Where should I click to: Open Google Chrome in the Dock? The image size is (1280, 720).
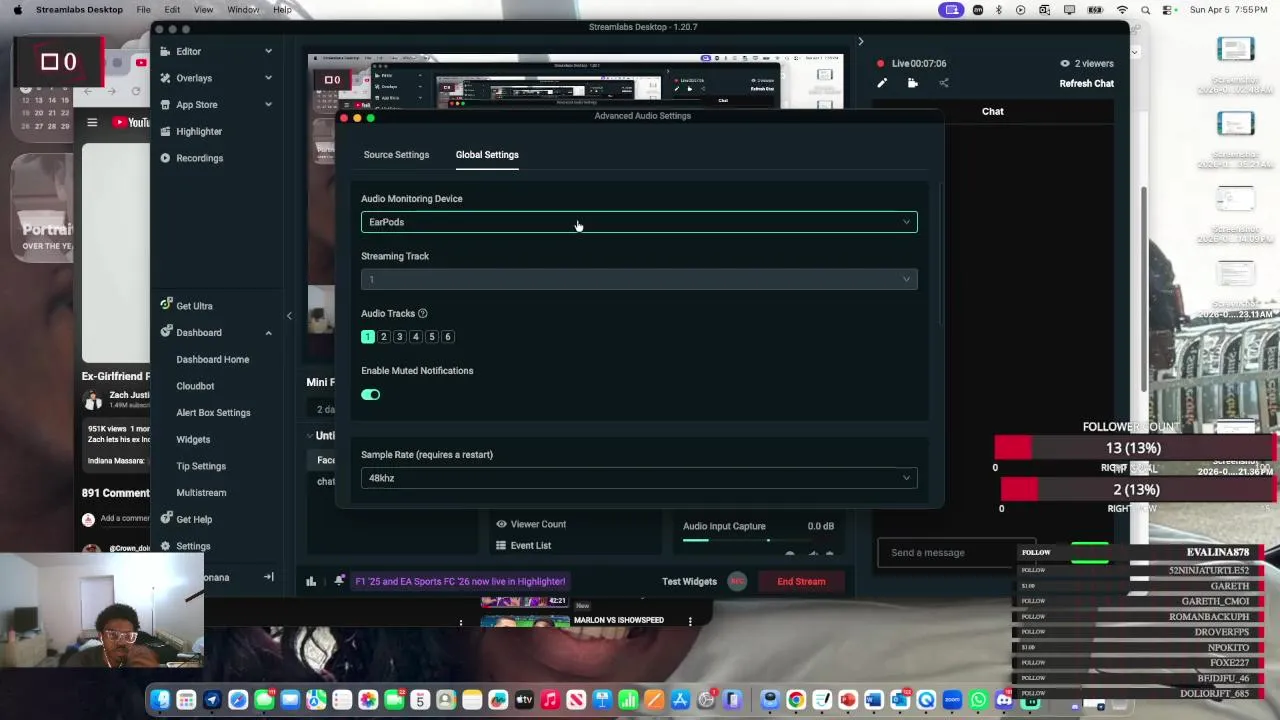[x=796, y=700]
